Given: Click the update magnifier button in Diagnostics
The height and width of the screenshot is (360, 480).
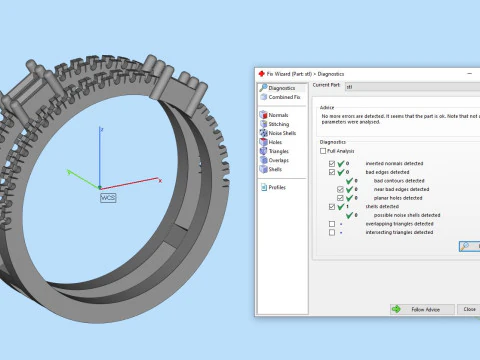Looking at the screenshot, I should click(469, 246).
